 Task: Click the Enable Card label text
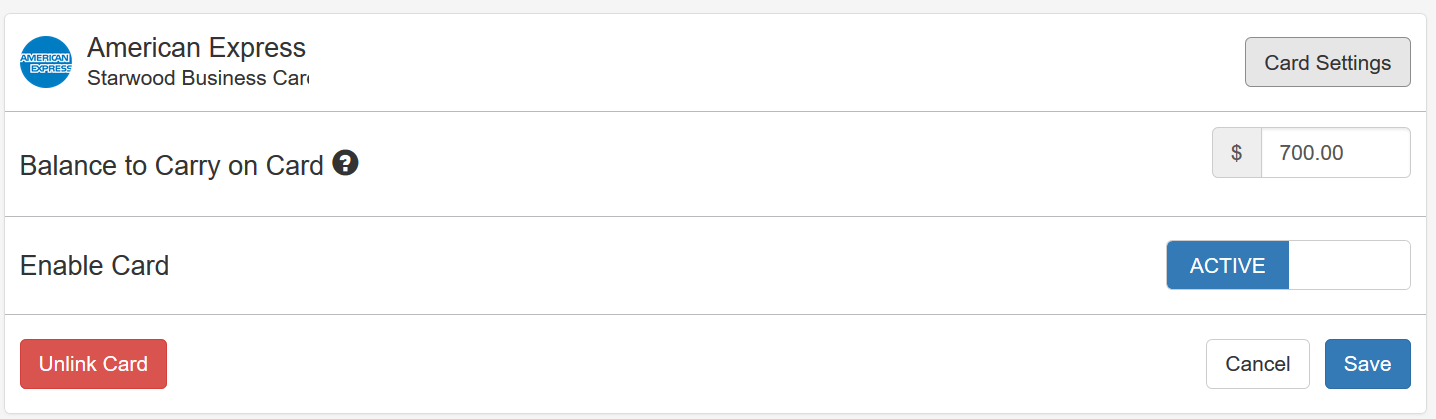pos(94,266)
